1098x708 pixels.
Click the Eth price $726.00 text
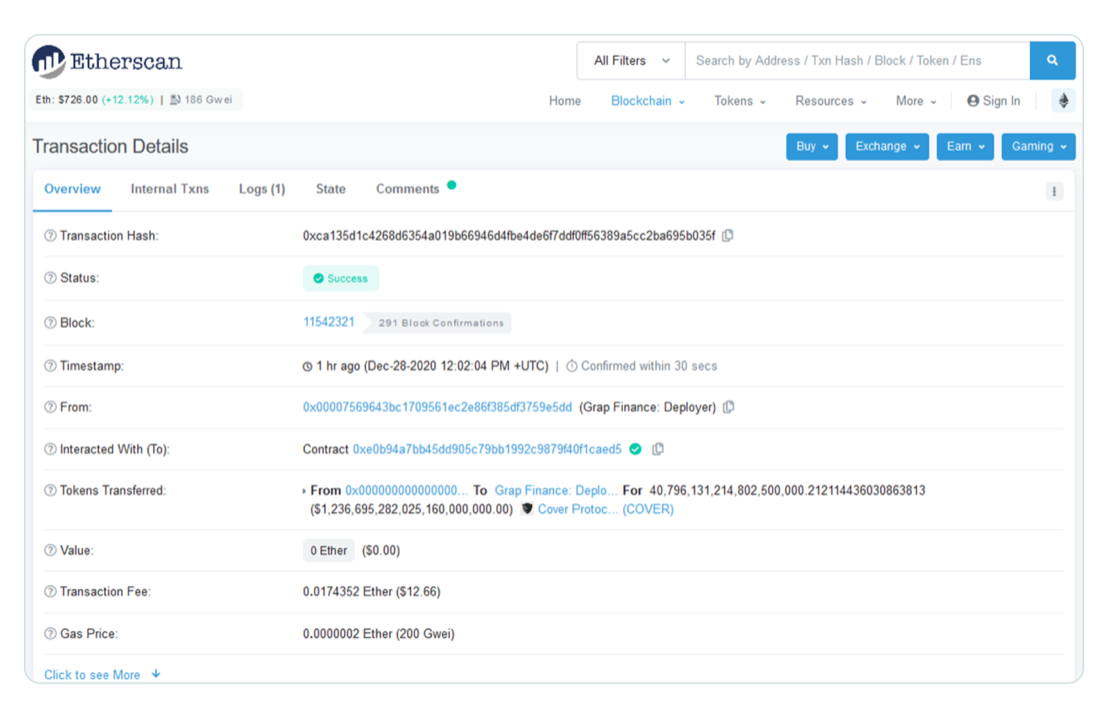[x=67, y=99]
